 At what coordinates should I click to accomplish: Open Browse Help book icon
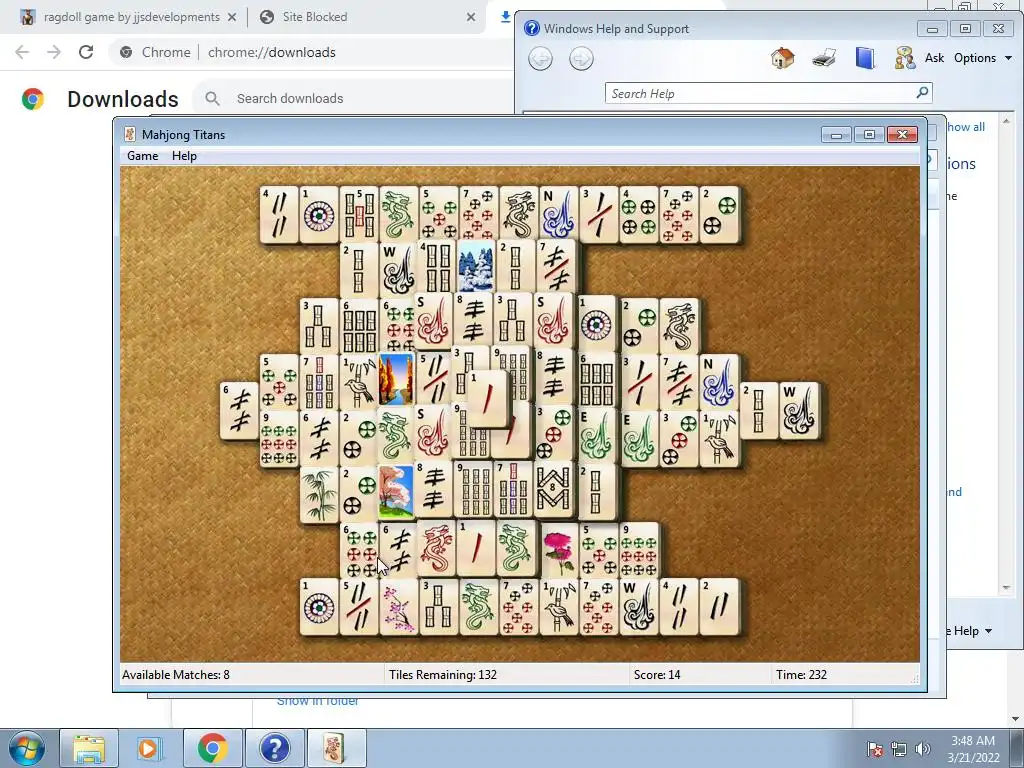coord(865,58)
